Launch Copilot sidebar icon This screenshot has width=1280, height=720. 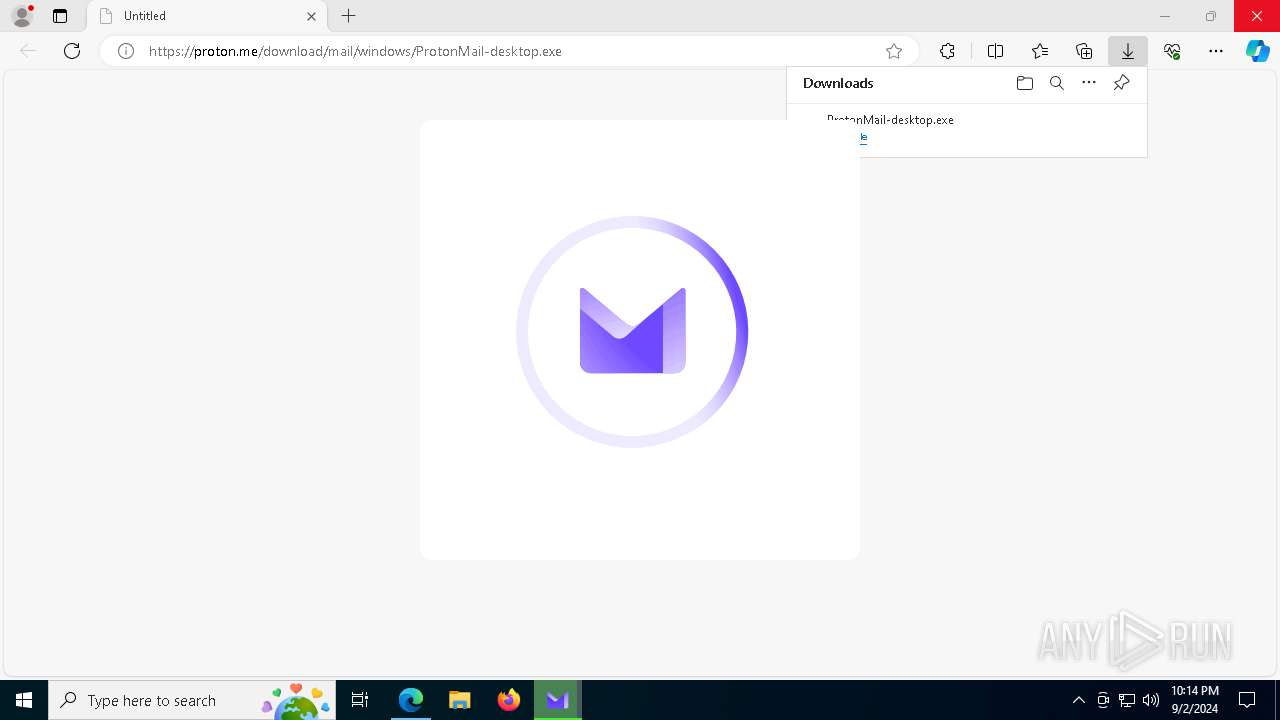1258,51
